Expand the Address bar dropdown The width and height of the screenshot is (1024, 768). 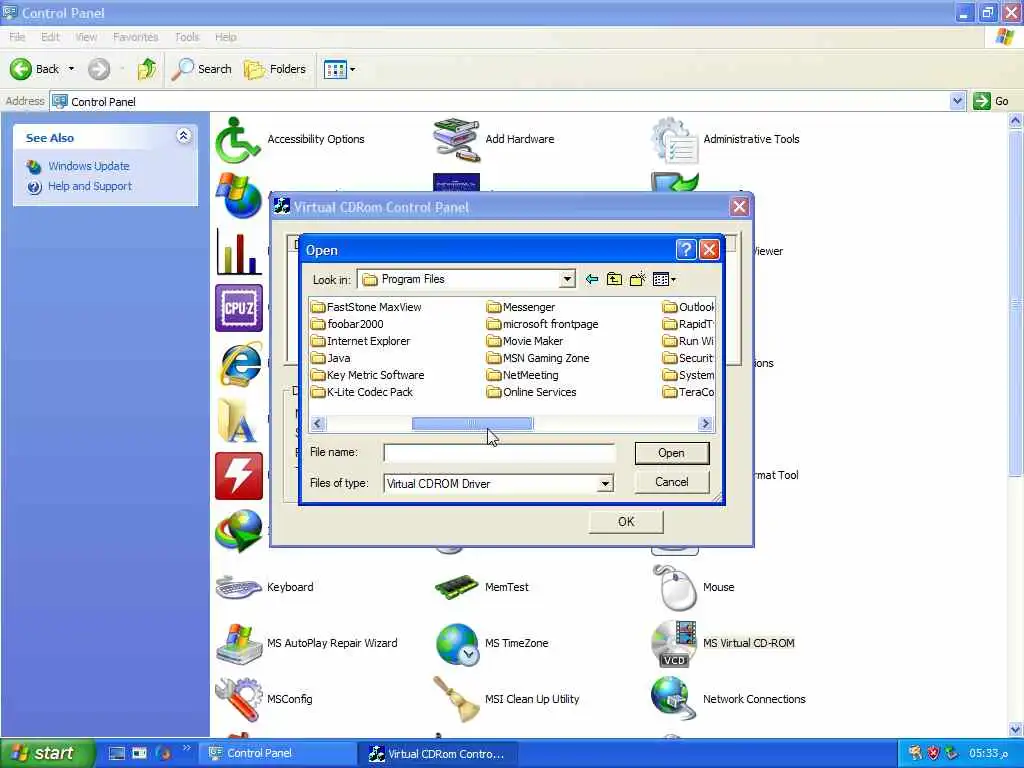click(957, 101)
